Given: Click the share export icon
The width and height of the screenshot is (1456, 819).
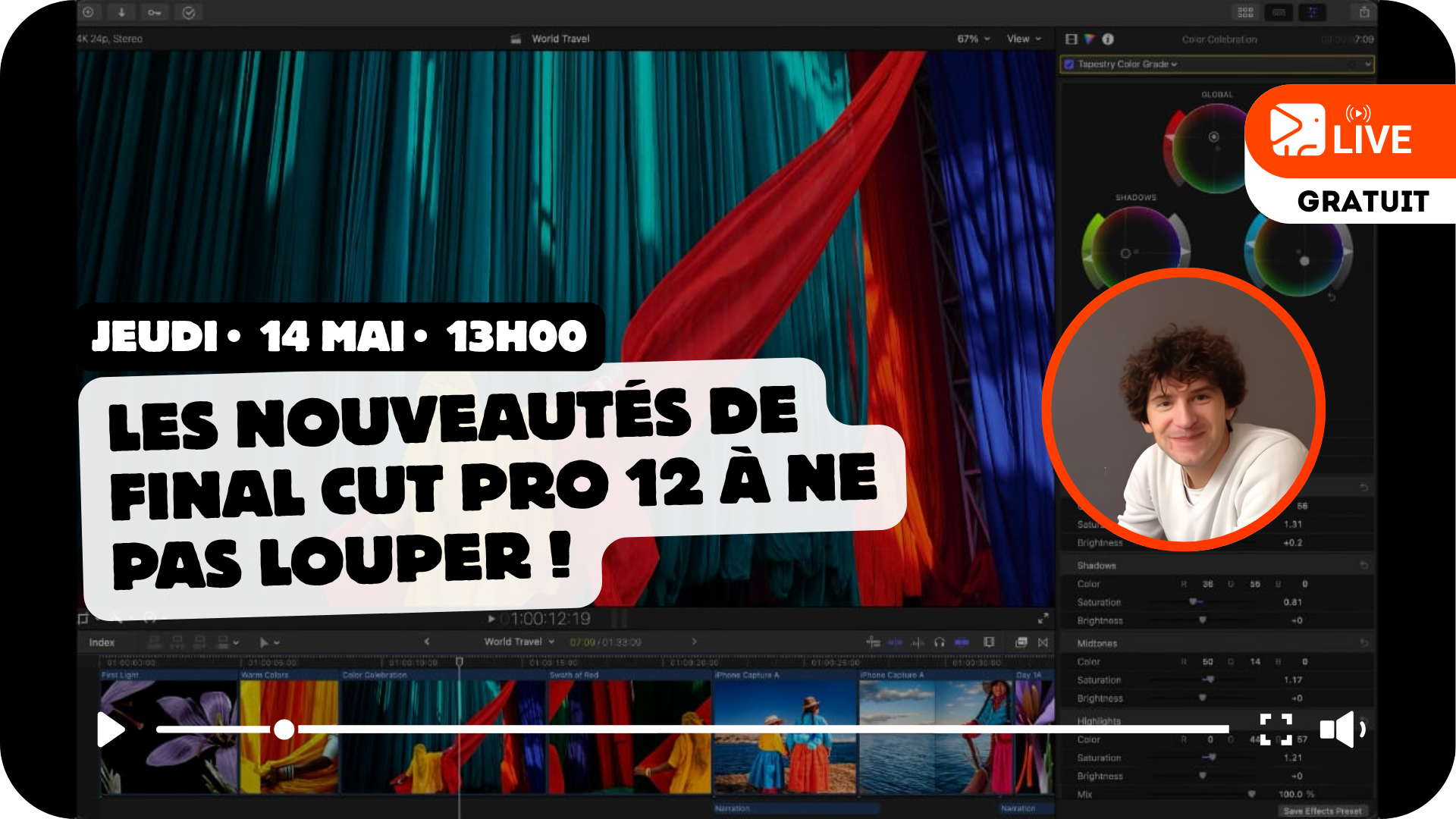Looking at the screenshot, I should (x=1364, y=12).
